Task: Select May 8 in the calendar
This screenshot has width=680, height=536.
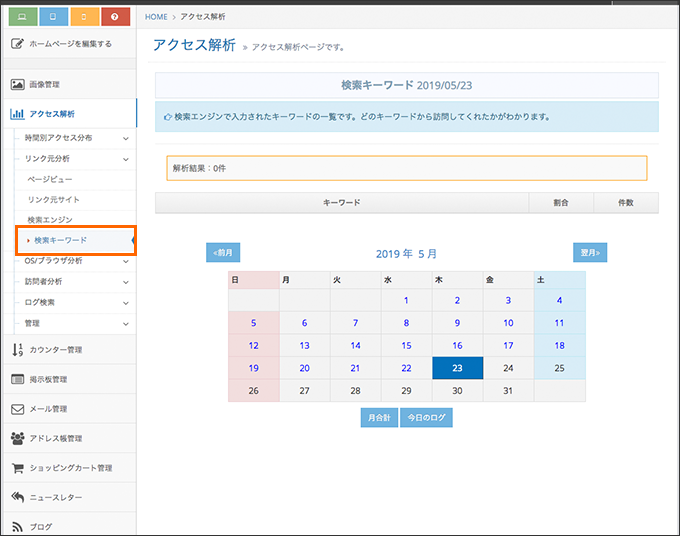Action: 406,323
